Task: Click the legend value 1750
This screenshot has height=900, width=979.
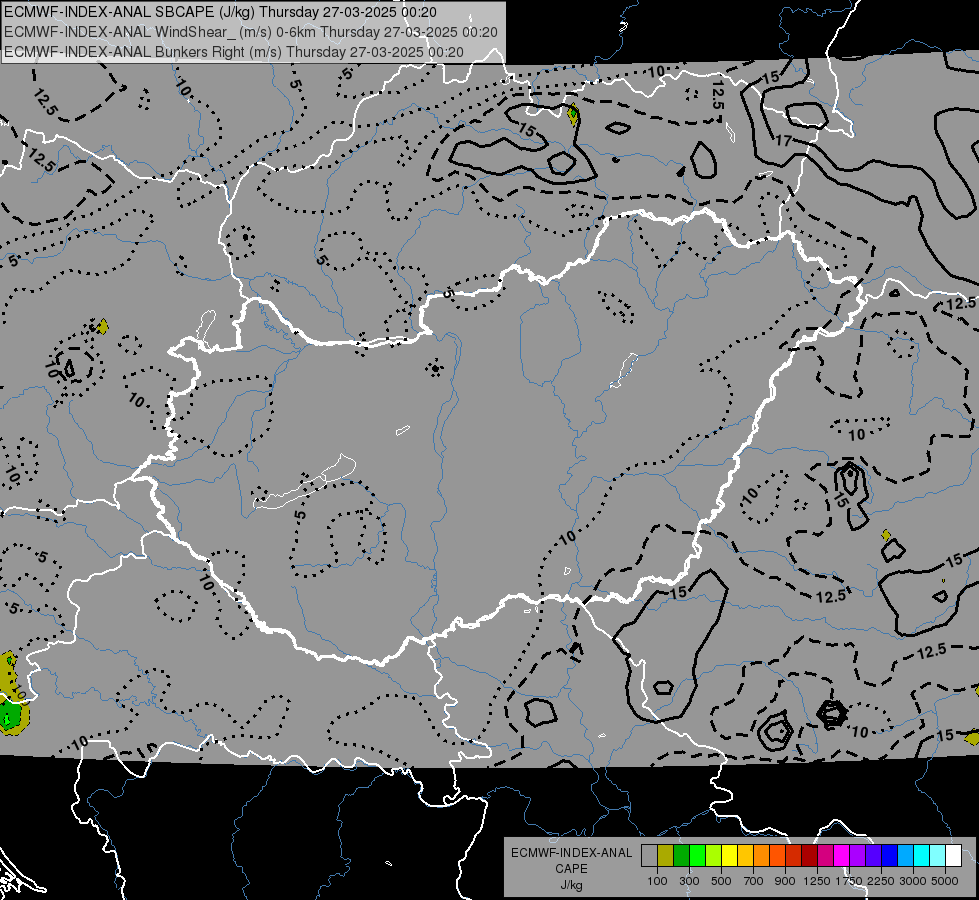Action: click(x=849, y=881)
